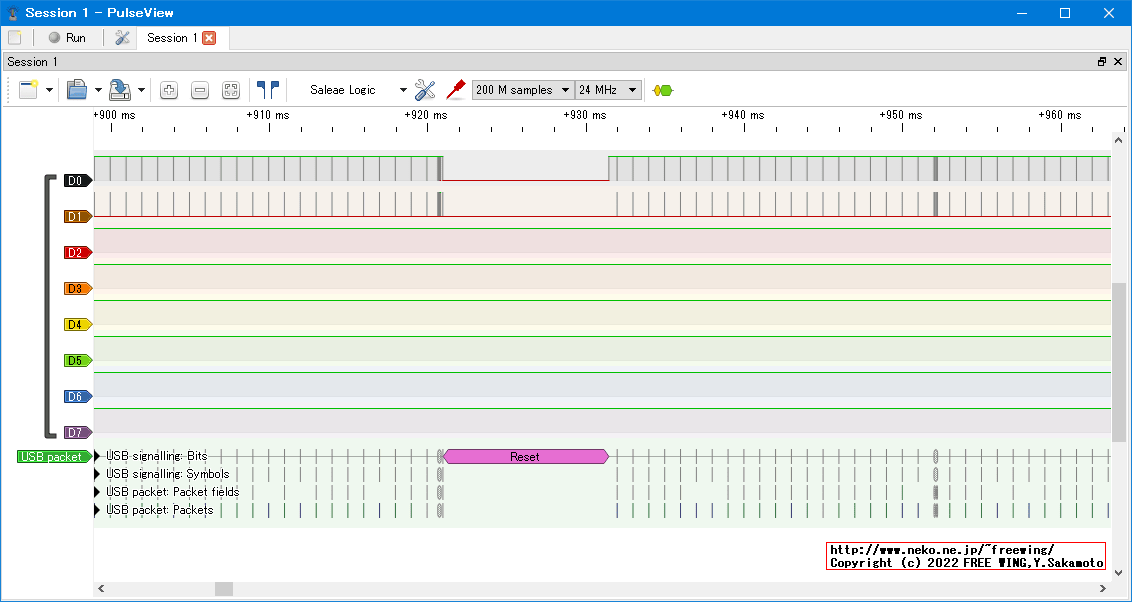The height and width of the screenshot is (602, 1132).
Task: Zoom in on the waveform
Action: (x=169, y=90)
